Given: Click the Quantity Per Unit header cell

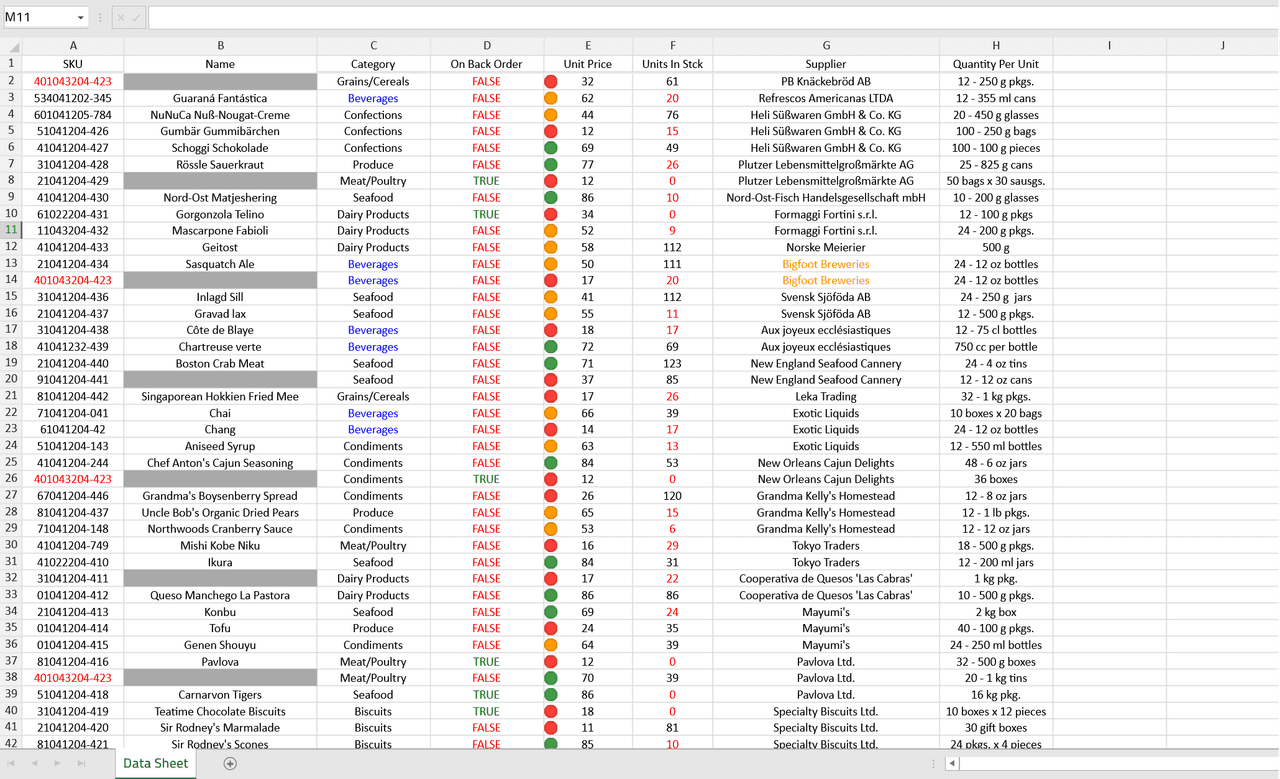Looking at the screenshot, I should pos(996,64).
